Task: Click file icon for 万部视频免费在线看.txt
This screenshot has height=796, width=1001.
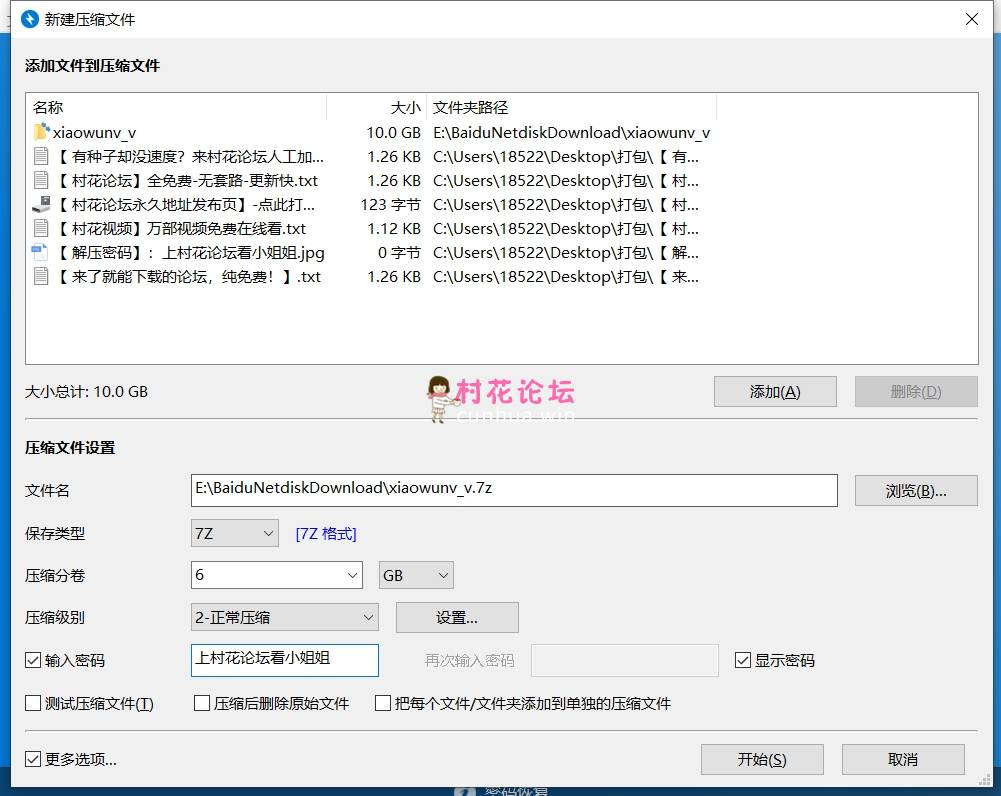Action: click(x=41, y=229)
